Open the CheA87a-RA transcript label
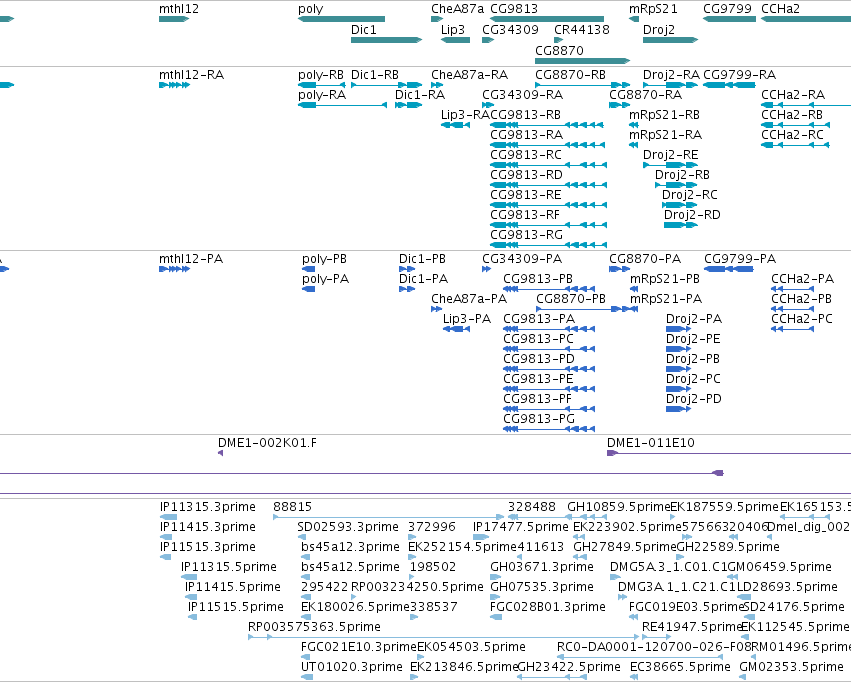The height and width of the screenshot is (682, 851). [x=469, y=75]
